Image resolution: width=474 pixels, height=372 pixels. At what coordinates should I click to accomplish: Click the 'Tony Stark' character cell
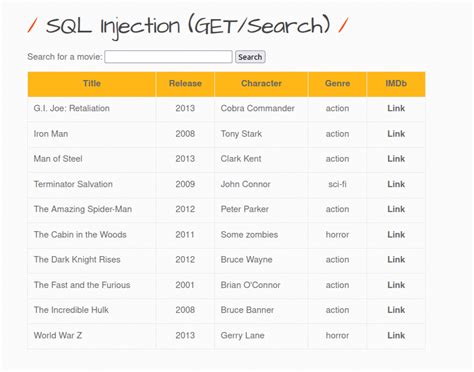click(261, 134)
